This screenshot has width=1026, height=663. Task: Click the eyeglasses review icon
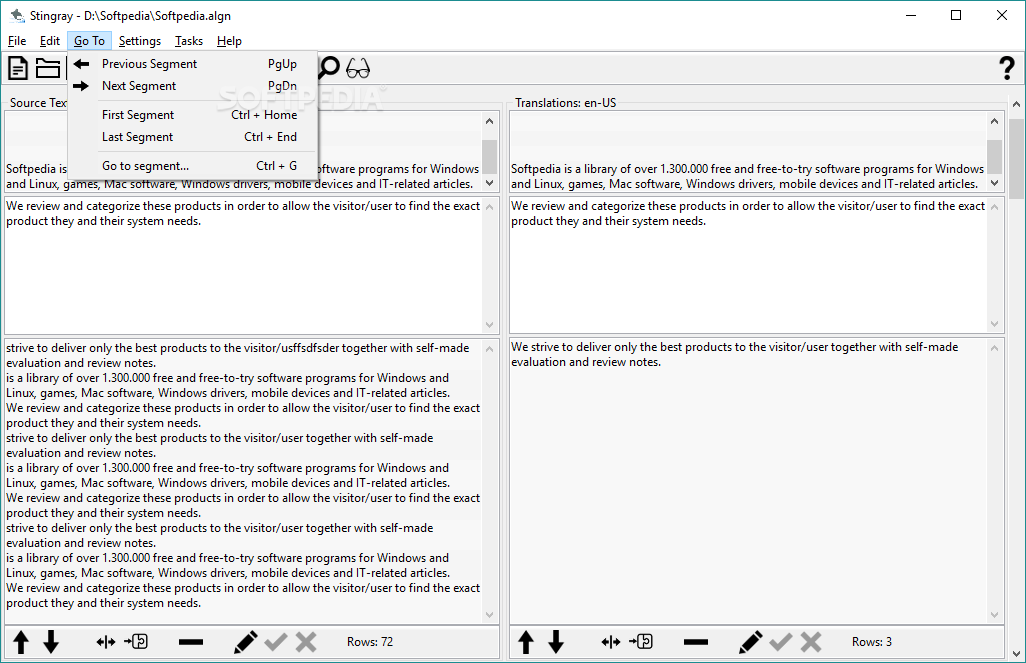pos(358,68)
